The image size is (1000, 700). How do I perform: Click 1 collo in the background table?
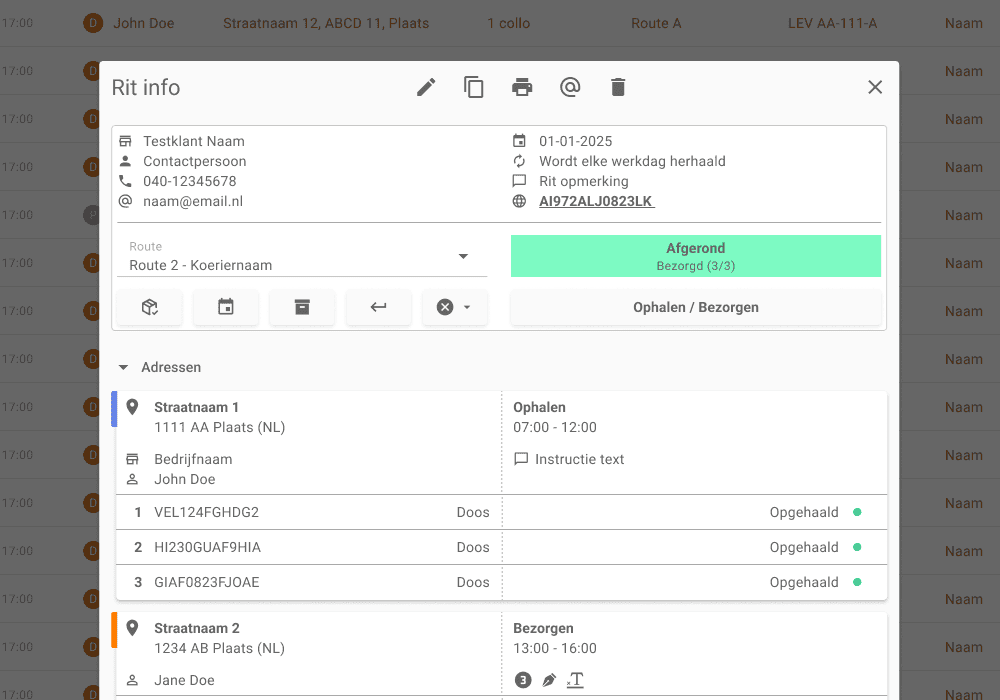[508, 24]
